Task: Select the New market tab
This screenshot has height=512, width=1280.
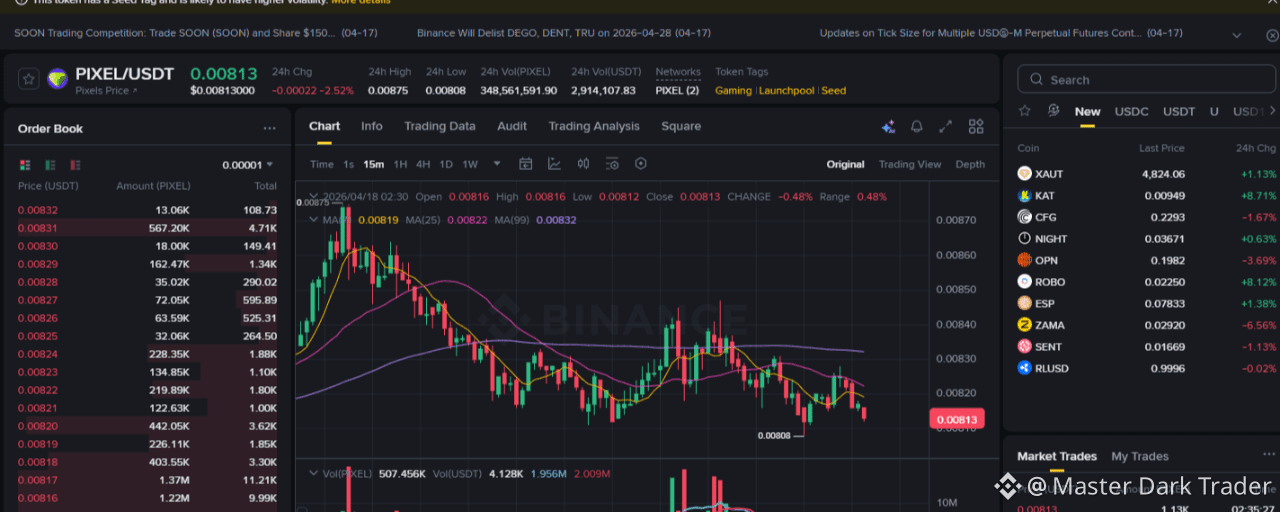Action: 1087,111
